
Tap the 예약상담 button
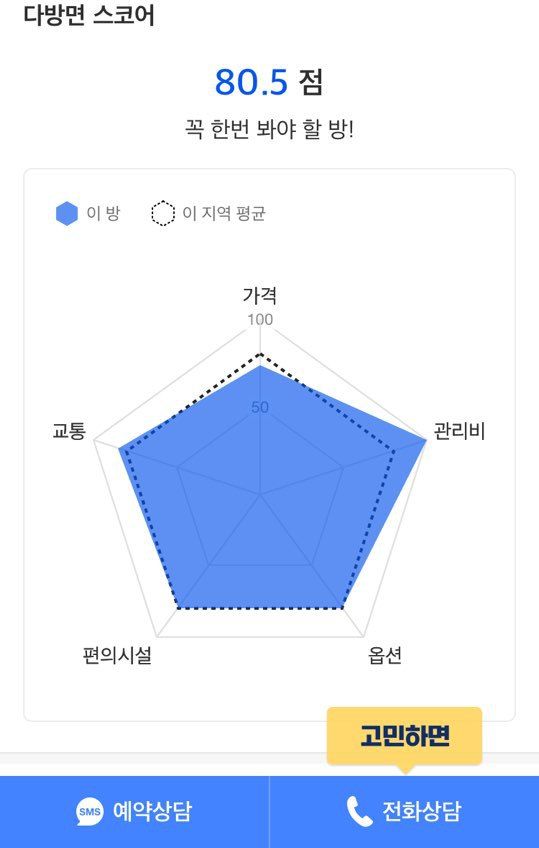pyautogui.click(x=135, y=812)
